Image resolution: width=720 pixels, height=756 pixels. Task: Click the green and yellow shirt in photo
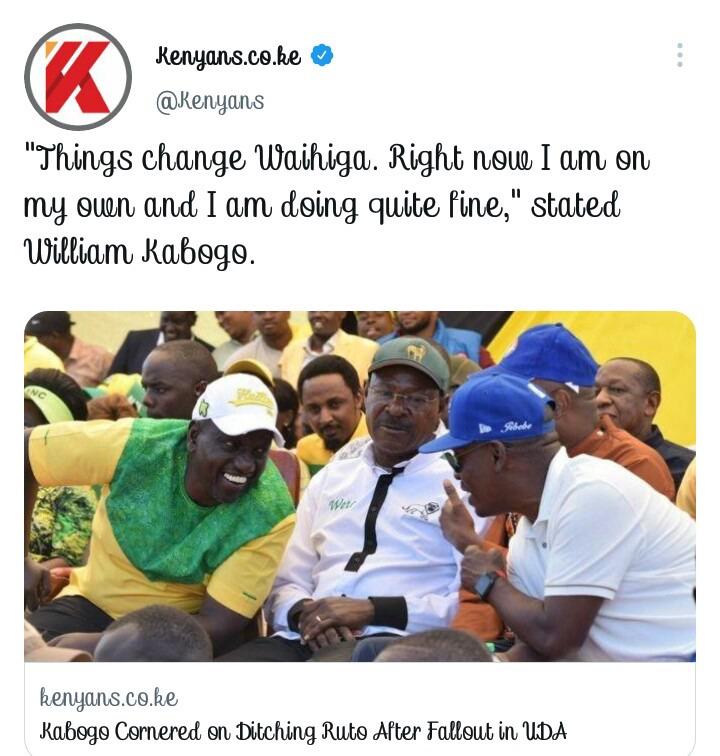(164, 516)
